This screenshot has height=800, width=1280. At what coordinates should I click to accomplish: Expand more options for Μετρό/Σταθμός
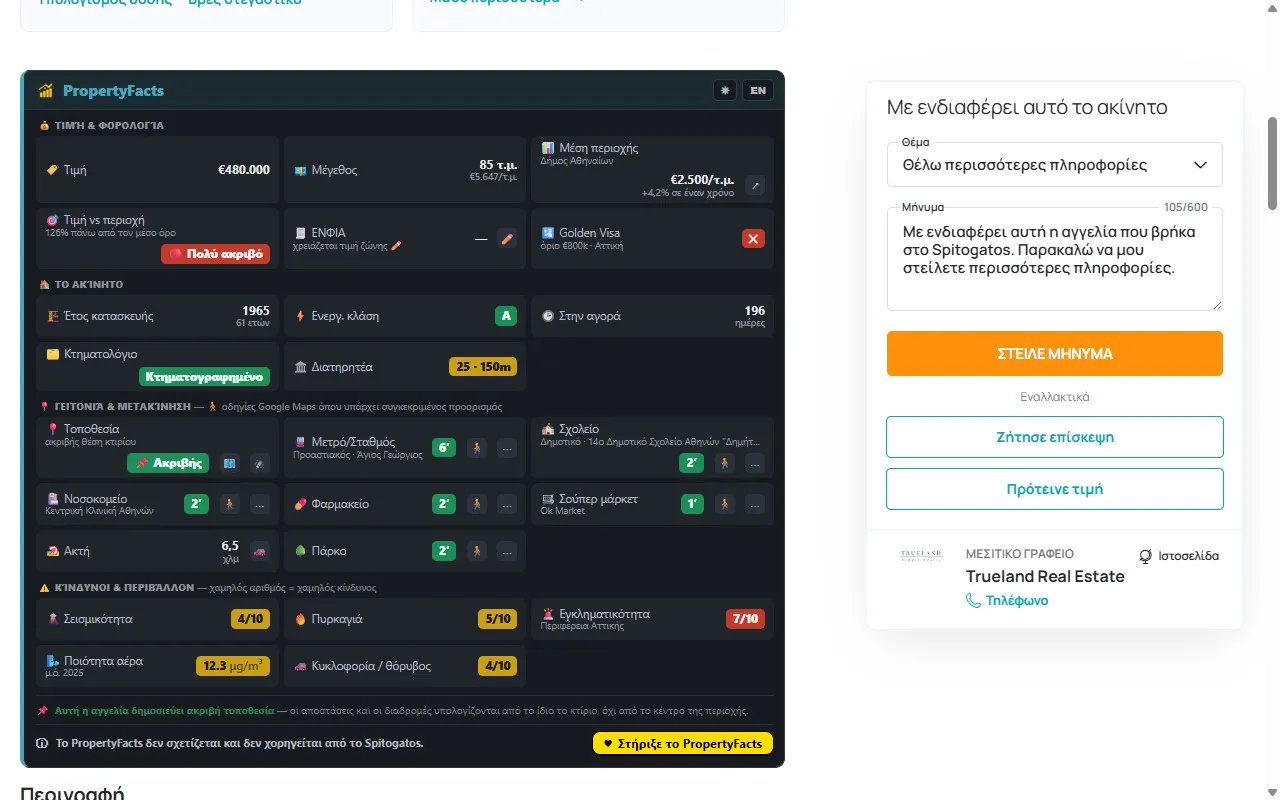[x=507, y=448]
